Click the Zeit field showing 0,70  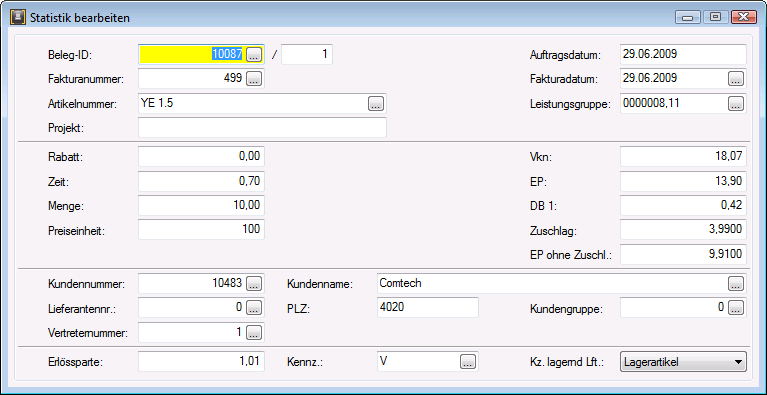[x=202, y=181]
